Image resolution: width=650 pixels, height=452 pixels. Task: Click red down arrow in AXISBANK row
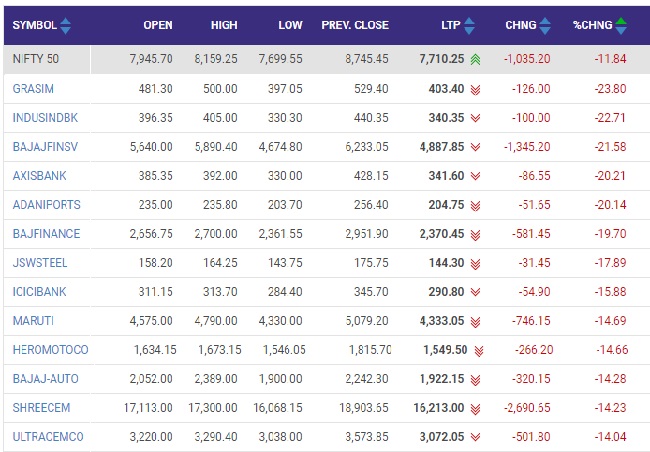tap(475, 176)
